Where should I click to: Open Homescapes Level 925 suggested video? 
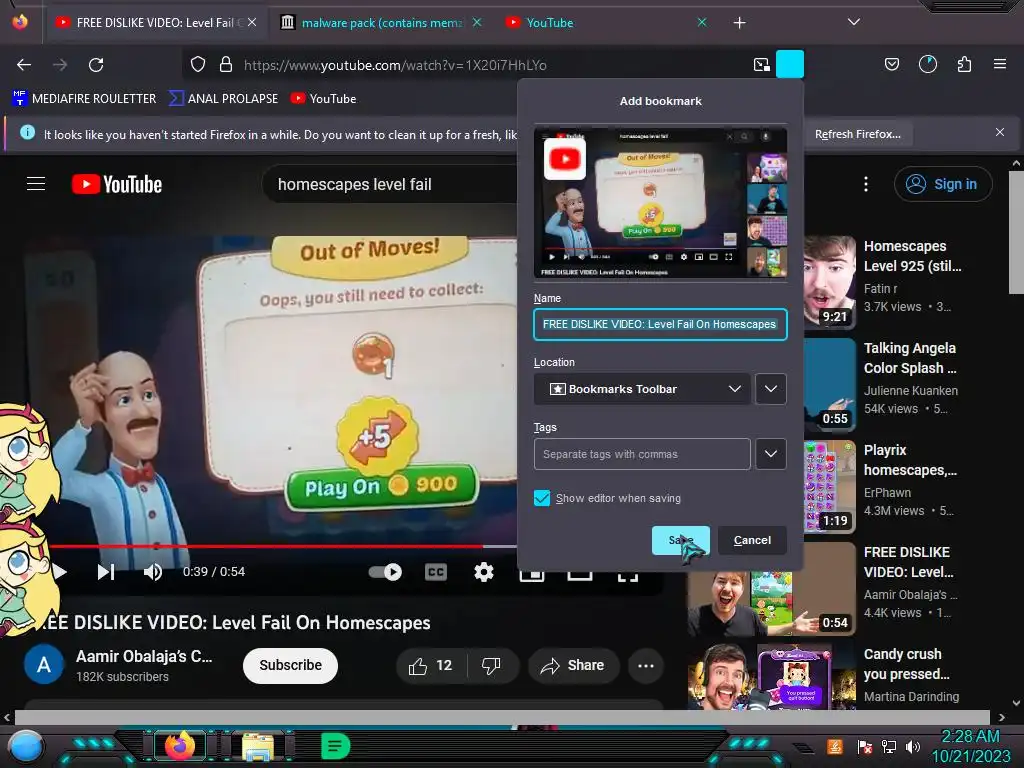[x=912, y=256]
